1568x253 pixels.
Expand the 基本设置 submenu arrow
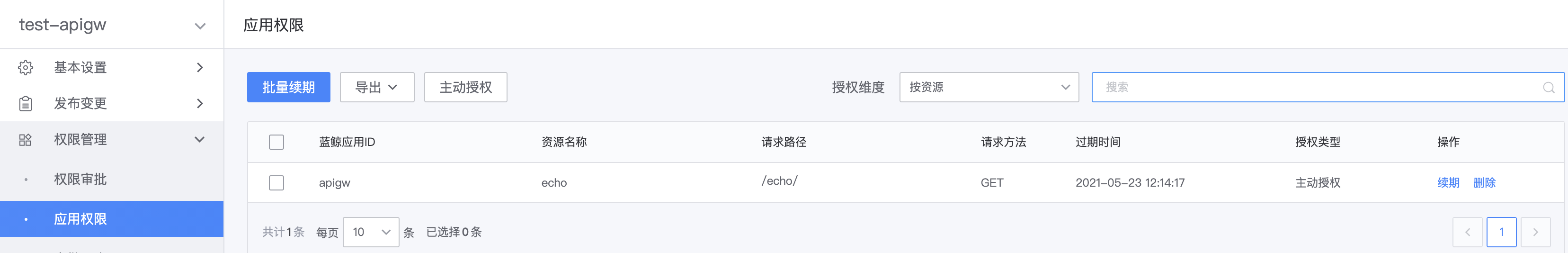pyautogui.click(x=200, y=68)
